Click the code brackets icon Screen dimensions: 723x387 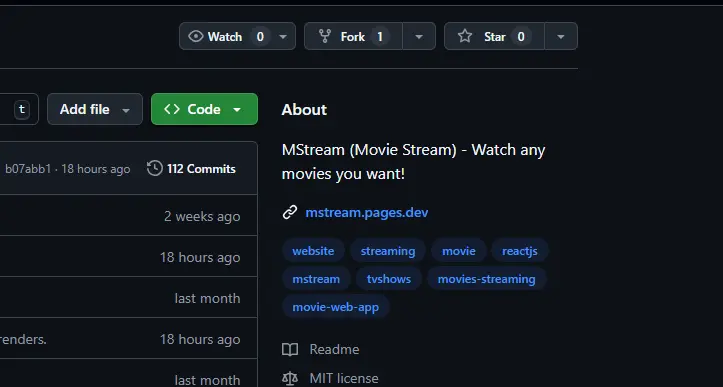172,109
